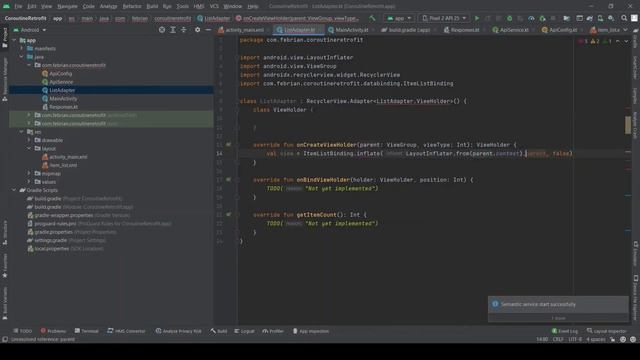Screen dimensions: 640x360
Task: Open Problems tool window
Action: pos(53,331)
